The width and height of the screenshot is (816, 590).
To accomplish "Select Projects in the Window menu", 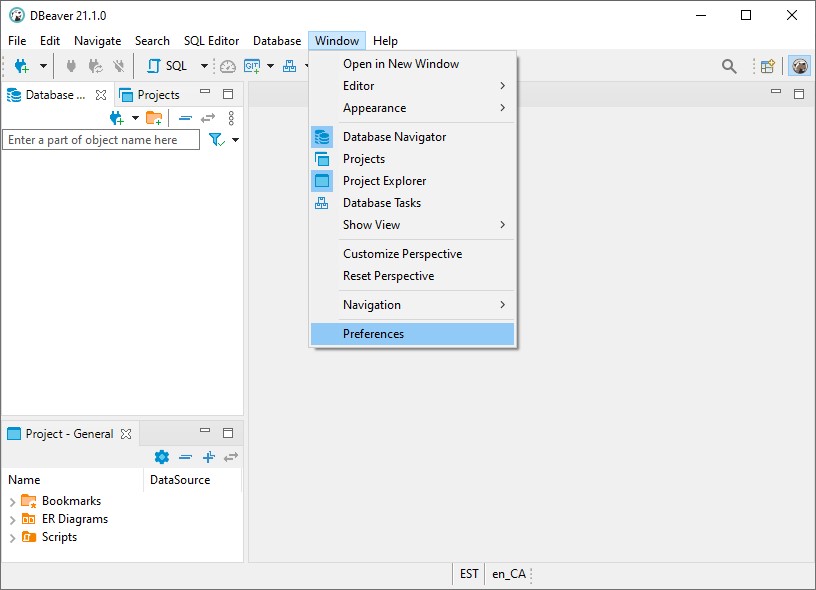I will tap(412, 159).
